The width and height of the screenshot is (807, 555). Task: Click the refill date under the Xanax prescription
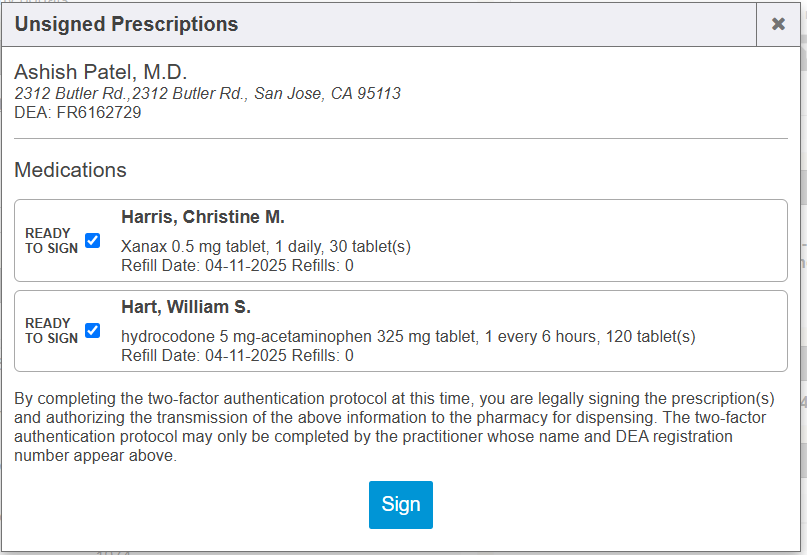237,266
